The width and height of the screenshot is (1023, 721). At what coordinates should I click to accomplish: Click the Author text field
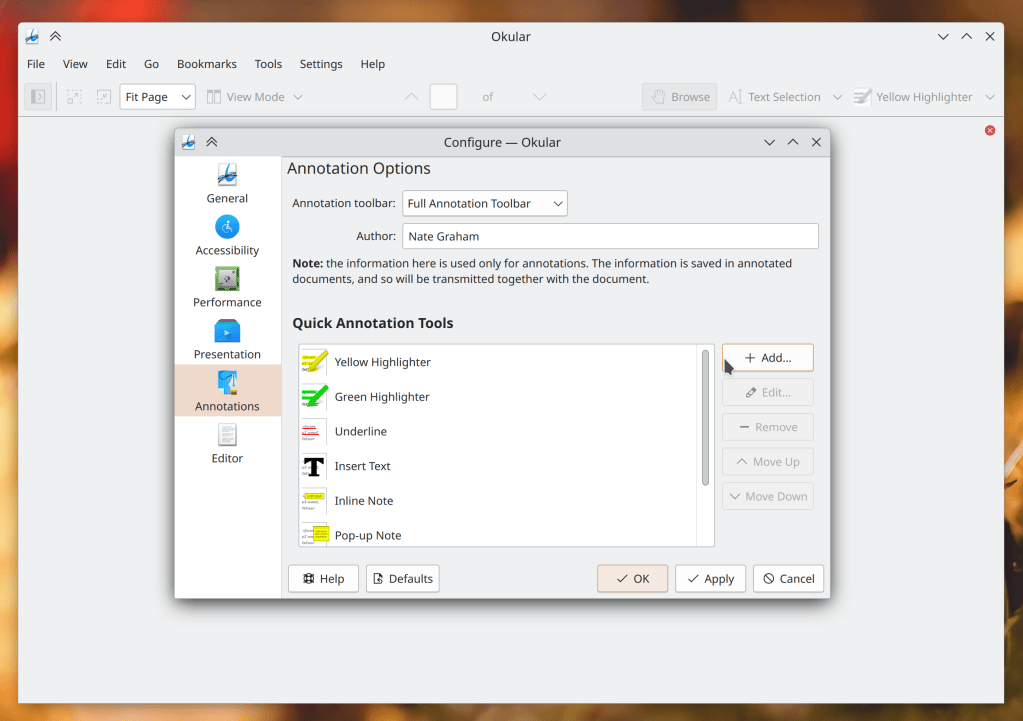[610, 236]
